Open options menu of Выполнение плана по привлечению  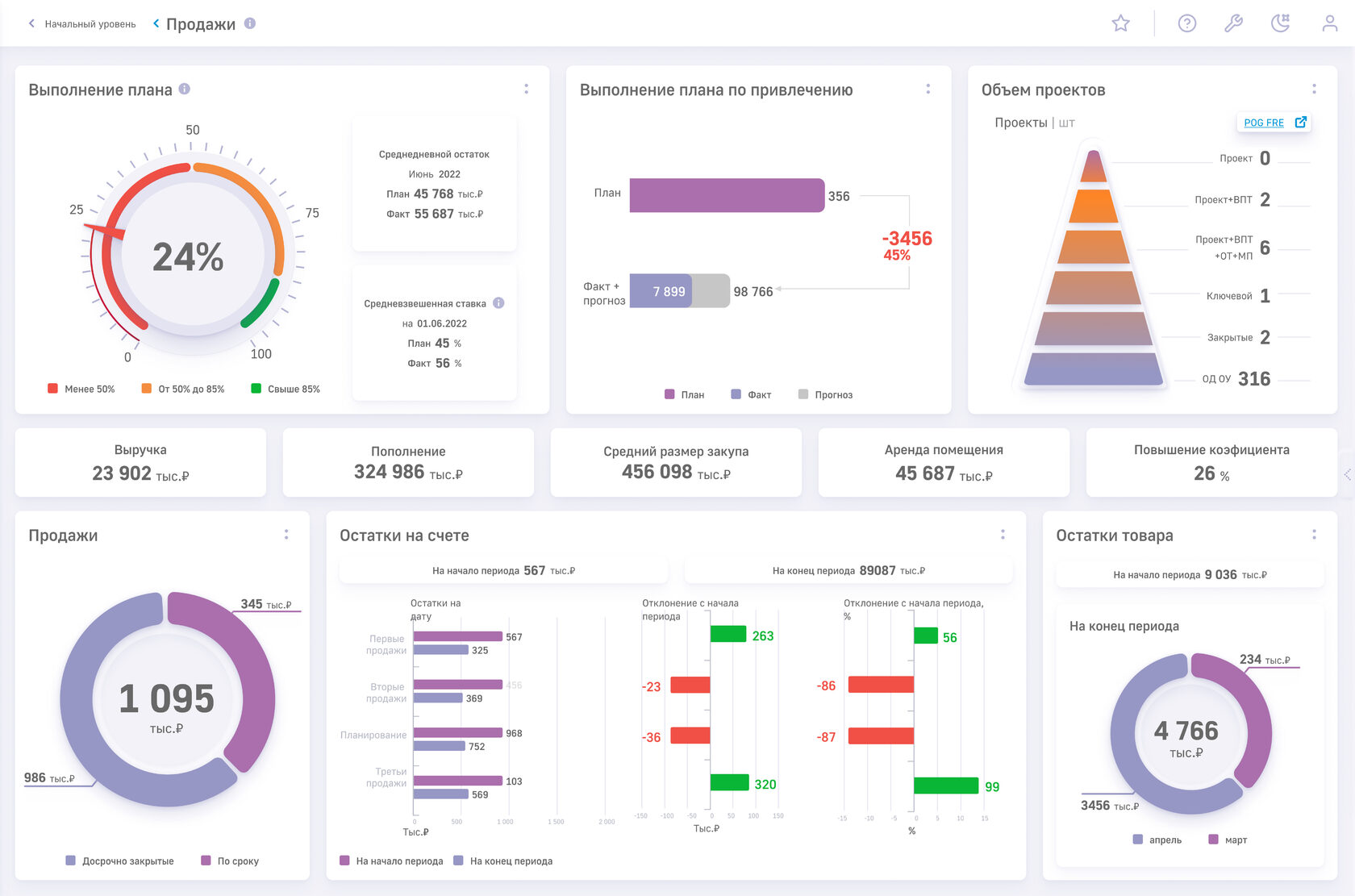928,89
